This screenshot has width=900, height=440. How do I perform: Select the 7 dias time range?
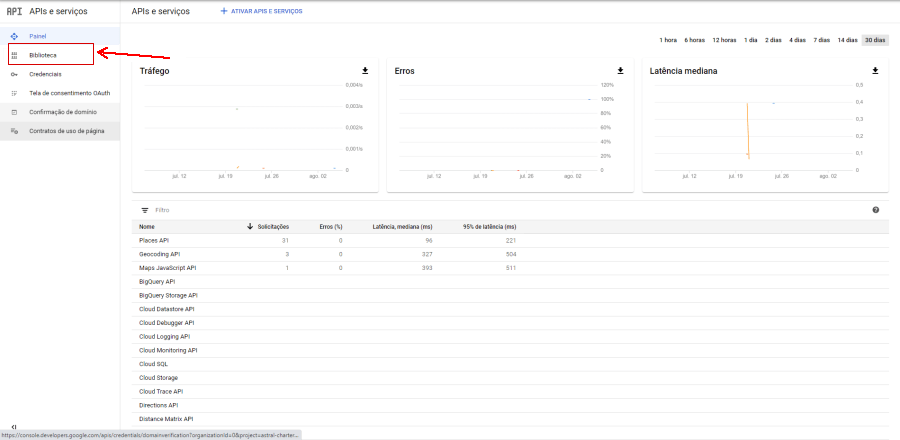821,40
